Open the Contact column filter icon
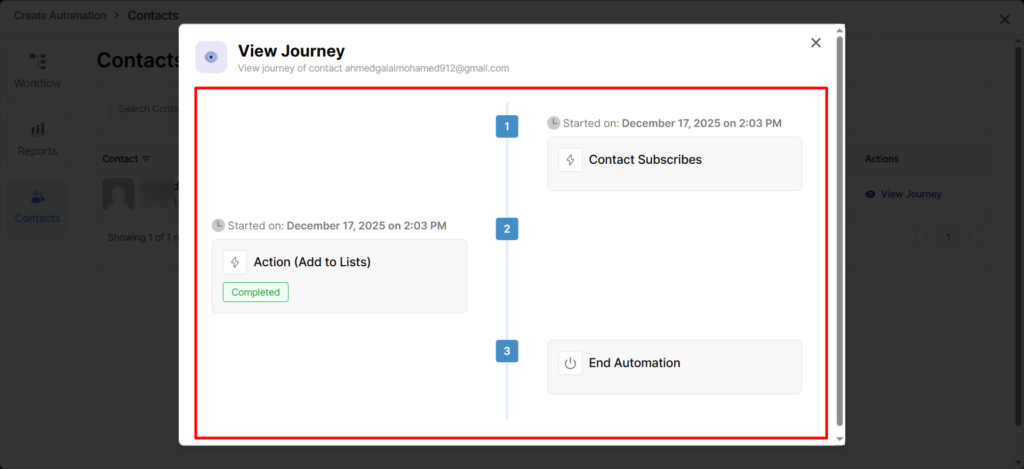The height and width of the screenshot is (469, 1024). click(147, 159)
